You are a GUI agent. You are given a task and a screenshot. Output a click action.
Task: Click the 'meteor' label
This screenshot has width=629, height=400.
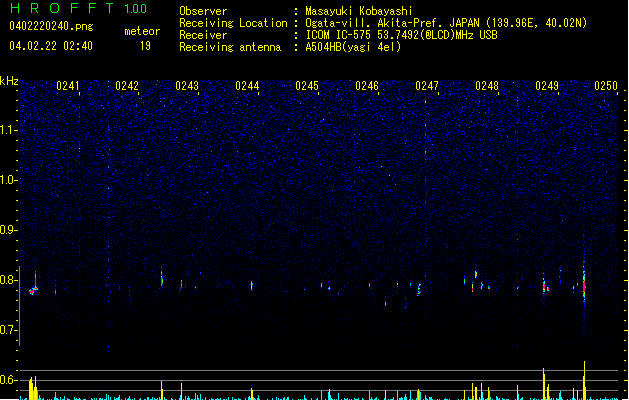pyautogui.click(x=142, y=31)
